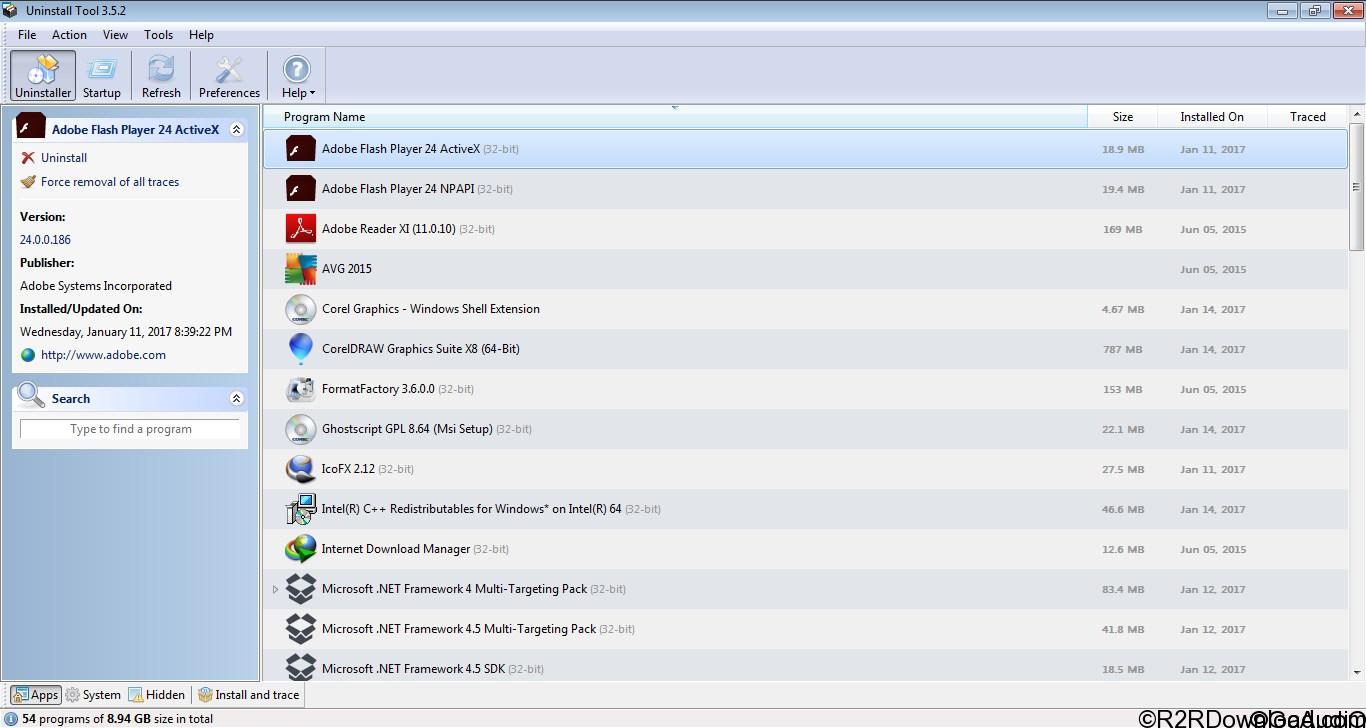Open the http://www.adobe.com link
1366x728 pixels.
point(103,355)
